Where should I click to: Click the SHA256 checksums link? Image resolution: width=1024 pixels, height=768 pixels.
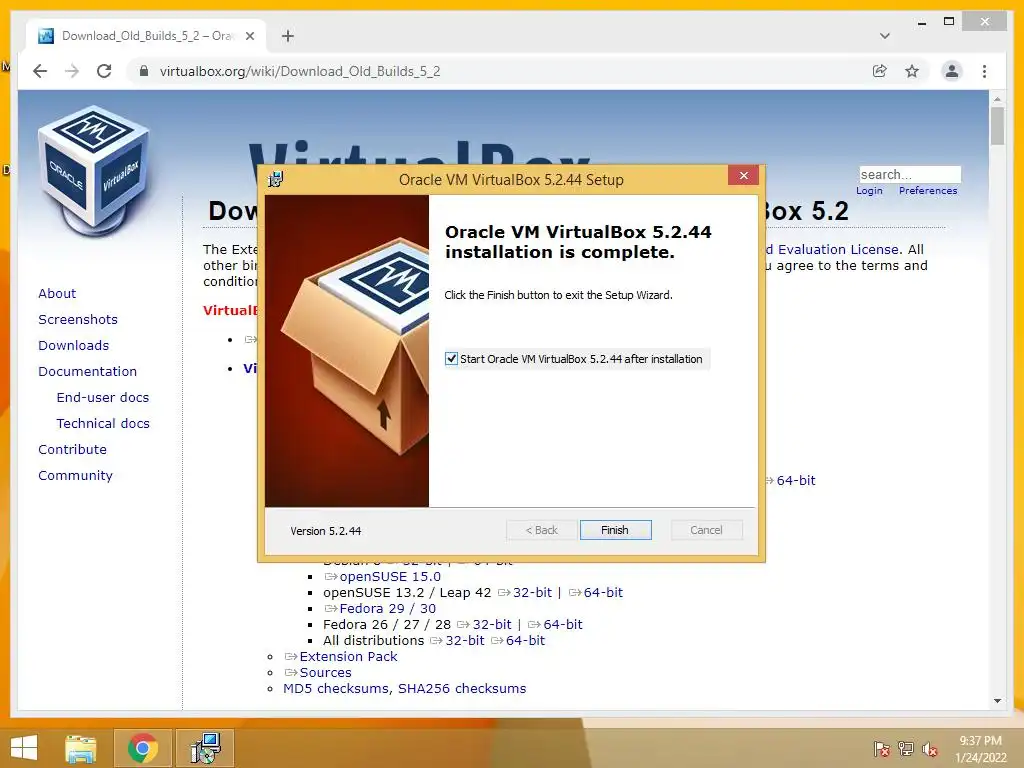462,688
